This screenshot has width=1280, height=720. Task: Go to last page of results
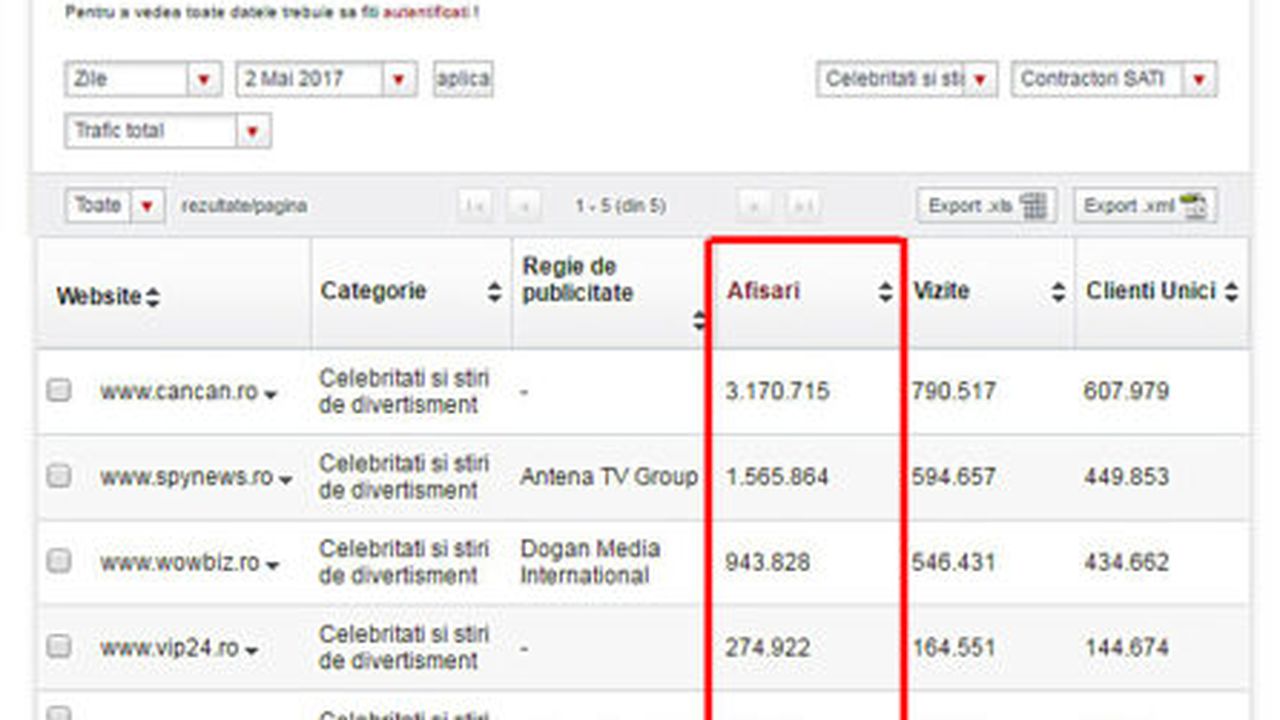(x=802, y=206)
